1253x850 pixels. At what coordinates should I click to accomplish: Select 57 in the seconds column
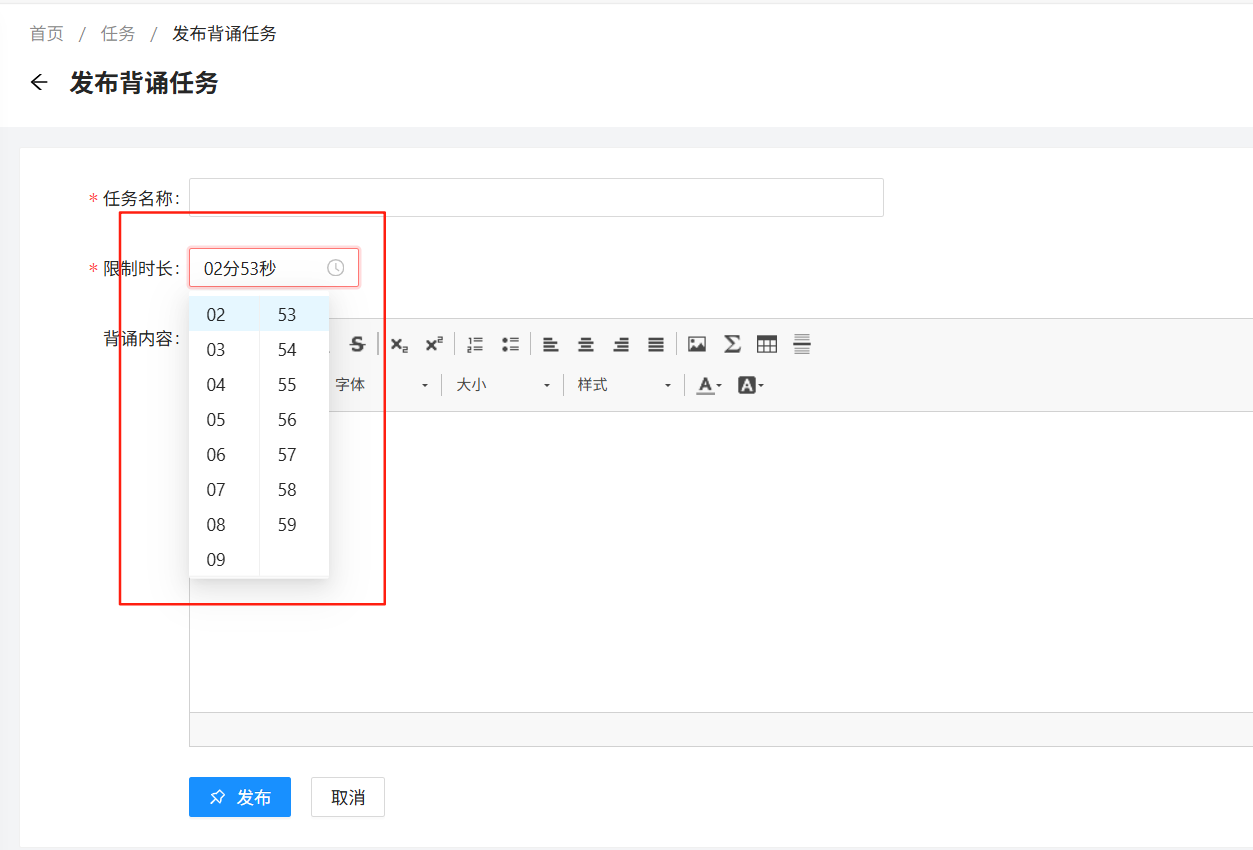(x=294, y=454)
